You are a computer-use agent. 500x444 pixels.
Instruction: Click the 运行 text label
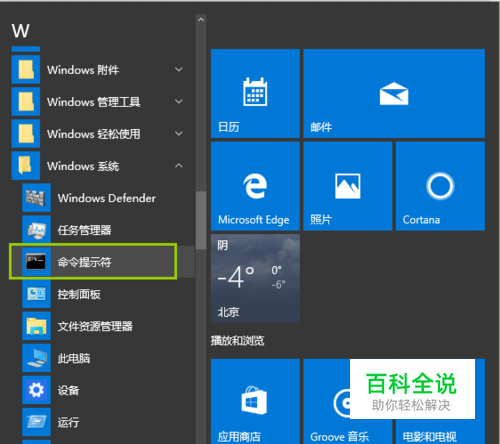tap(68, 422)
